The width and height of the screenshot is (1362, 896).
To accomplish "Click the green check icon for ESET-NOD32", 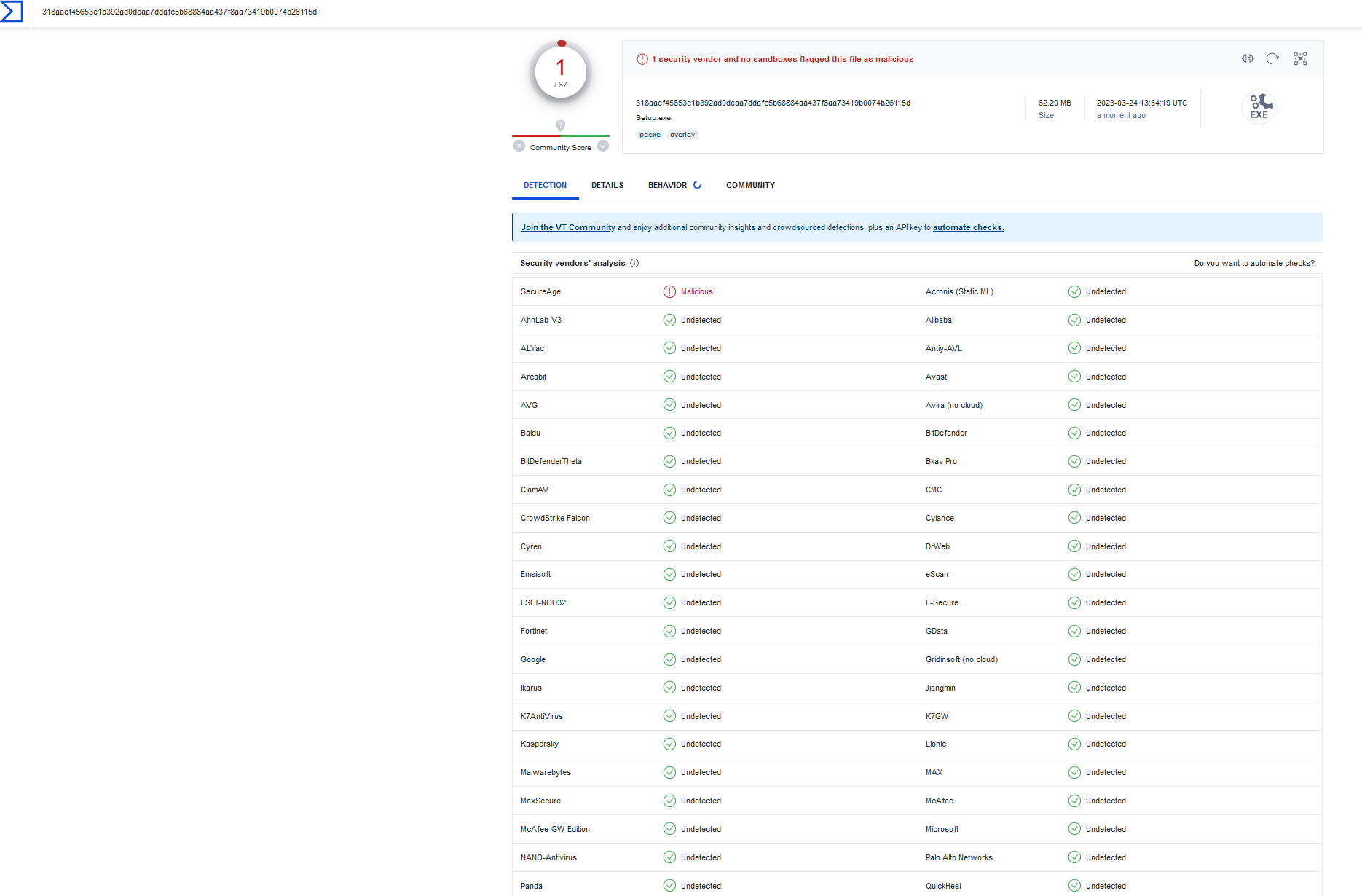I will 669,603.
